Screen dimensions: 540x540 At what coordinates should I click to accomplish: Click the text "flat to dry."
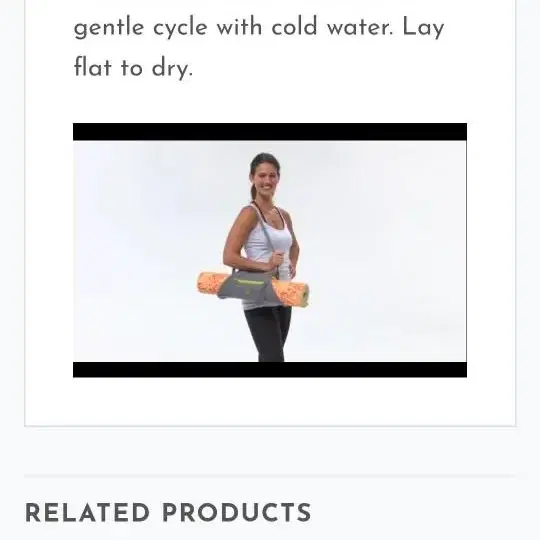[x=133, y=68]
